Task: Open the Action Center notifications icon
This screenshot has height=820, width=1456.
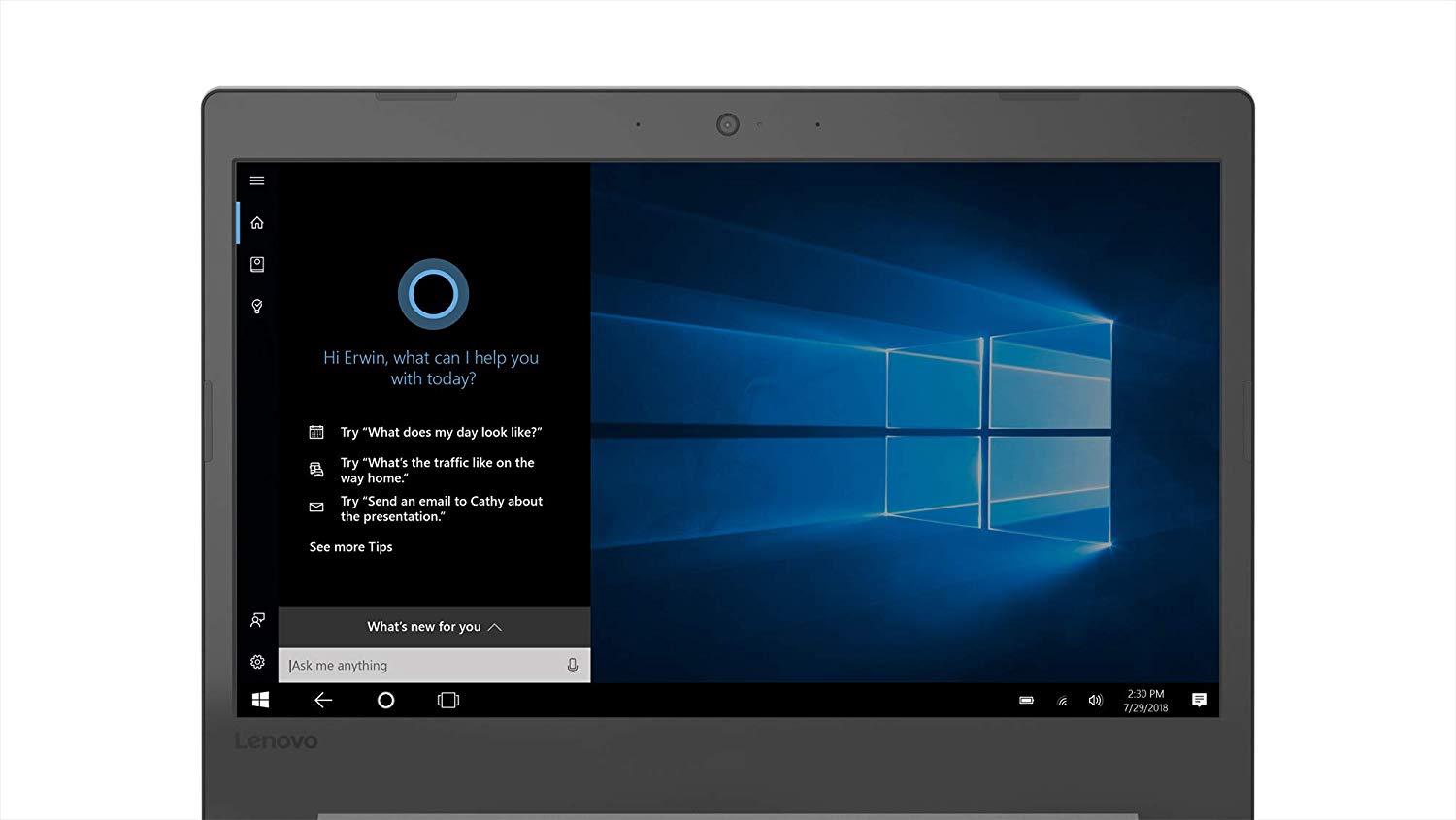Action: tap(1199, 700)
